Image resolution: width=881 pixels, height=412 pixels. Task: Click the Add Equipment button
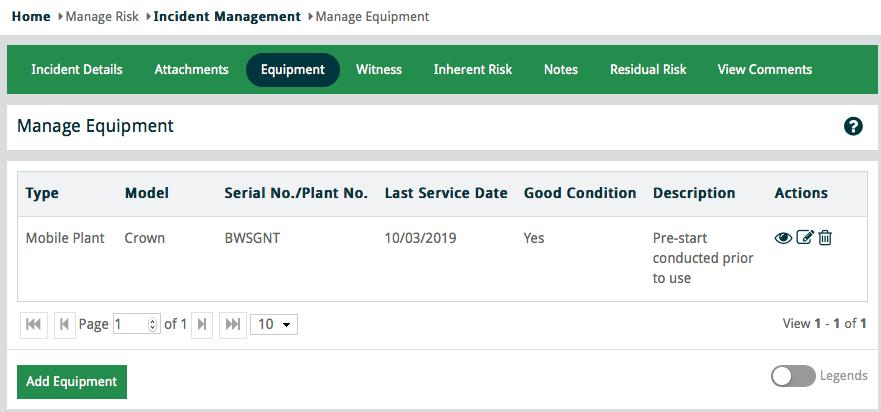click(72, 381)
